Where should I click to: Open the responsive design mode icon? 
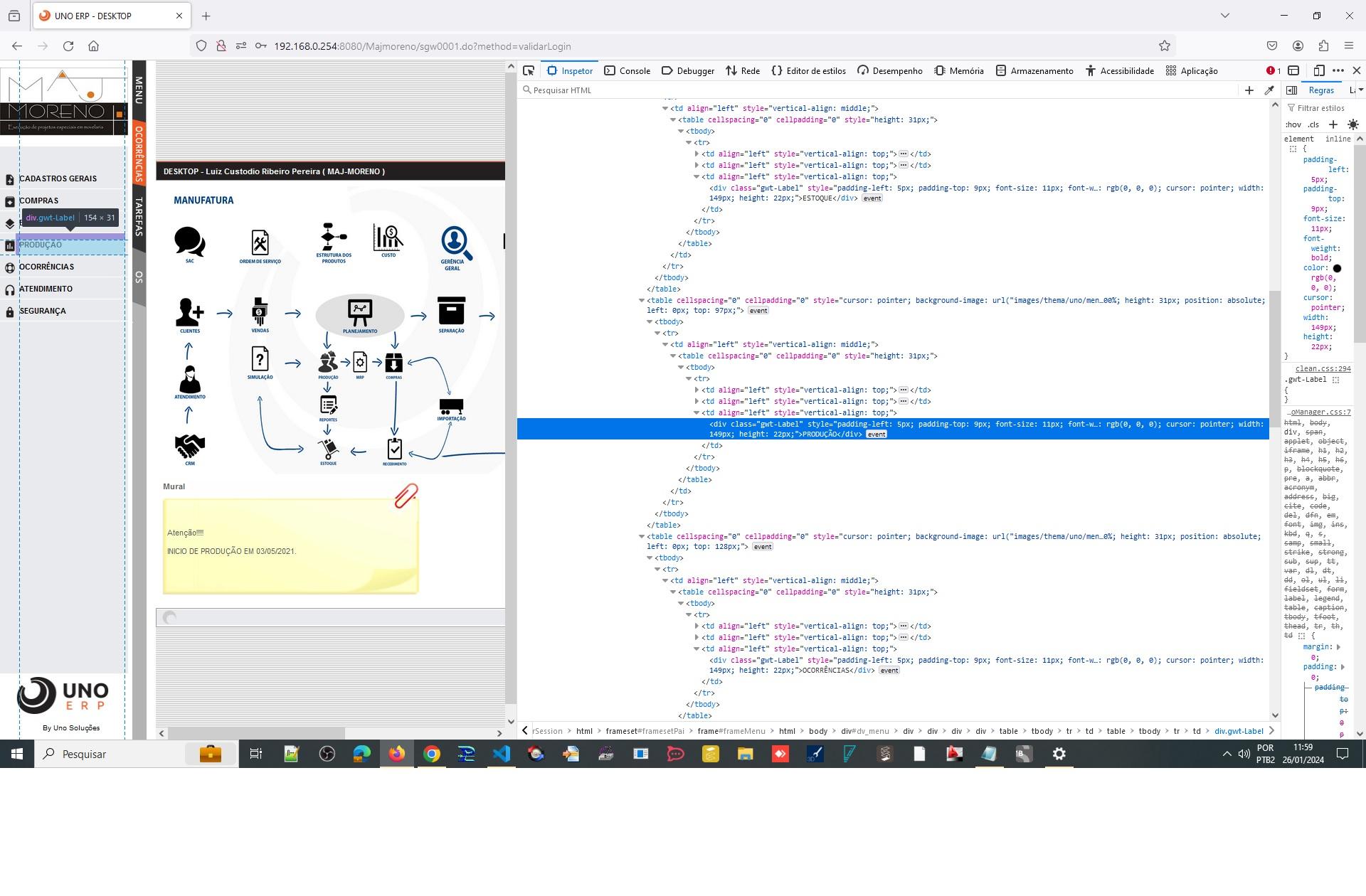pos(1319,70)
